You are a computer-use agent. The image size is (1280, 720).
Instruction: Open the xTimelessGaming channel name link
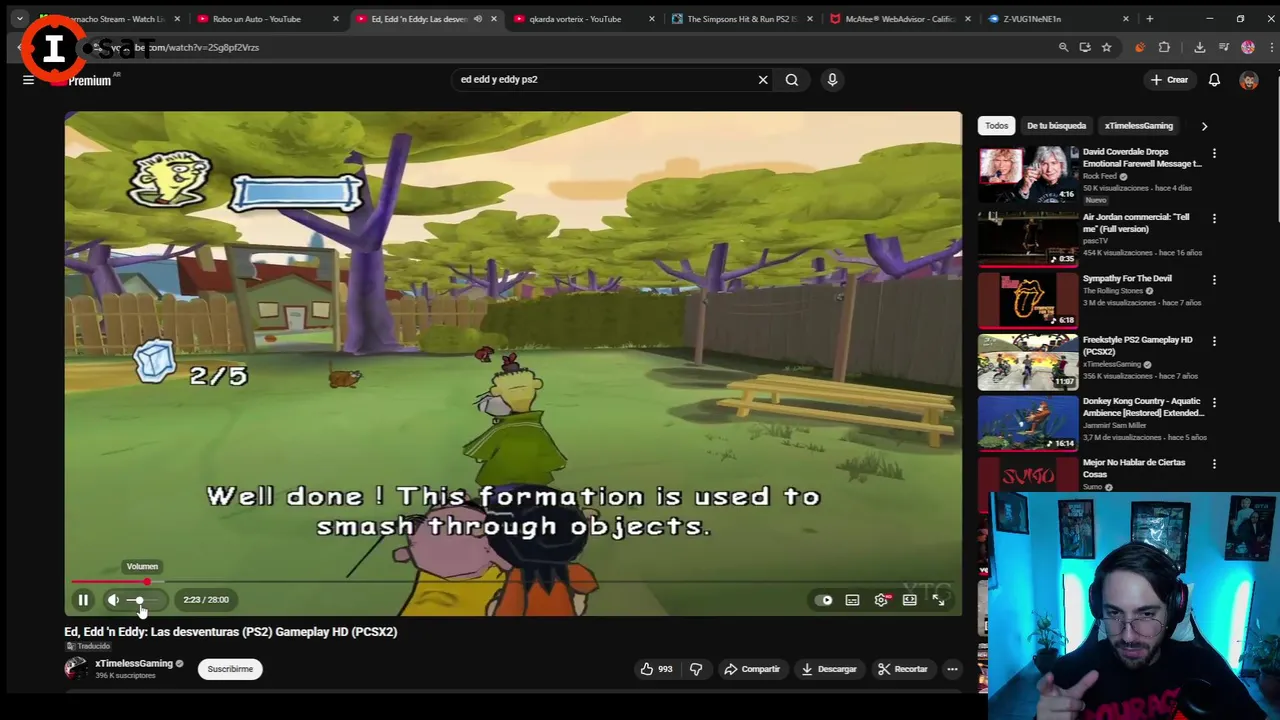click(134, 663)
